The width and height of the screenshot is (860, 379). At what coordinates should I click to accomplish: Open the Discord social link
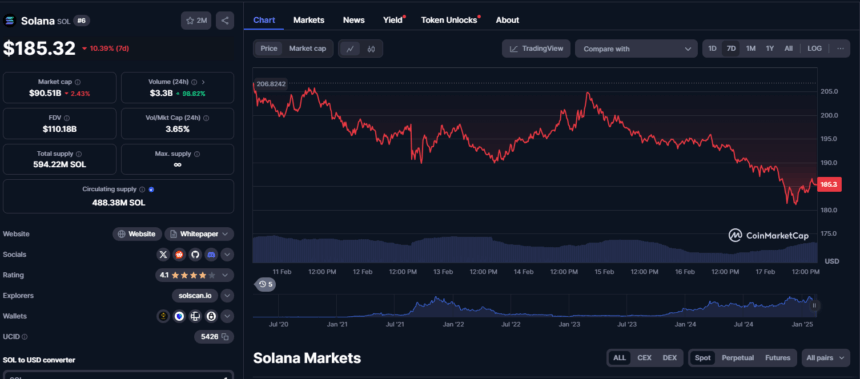[211, 254]
